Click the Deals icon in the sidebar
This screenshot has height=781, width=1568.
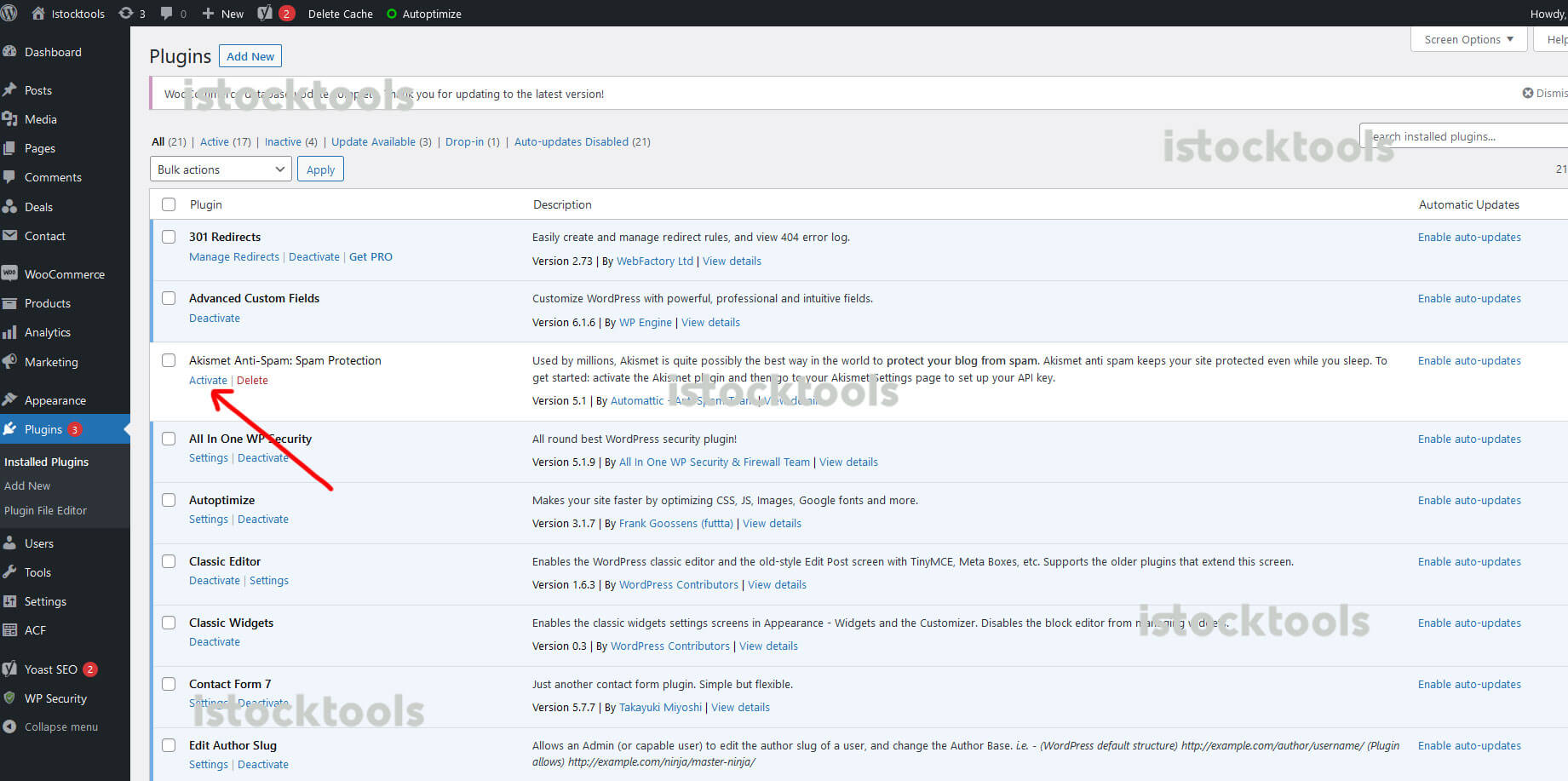click(x=9, y=207)
